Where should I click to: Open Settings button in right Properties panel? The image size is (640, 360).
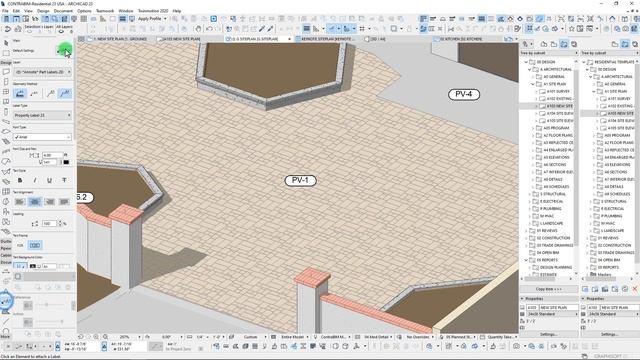609,334
